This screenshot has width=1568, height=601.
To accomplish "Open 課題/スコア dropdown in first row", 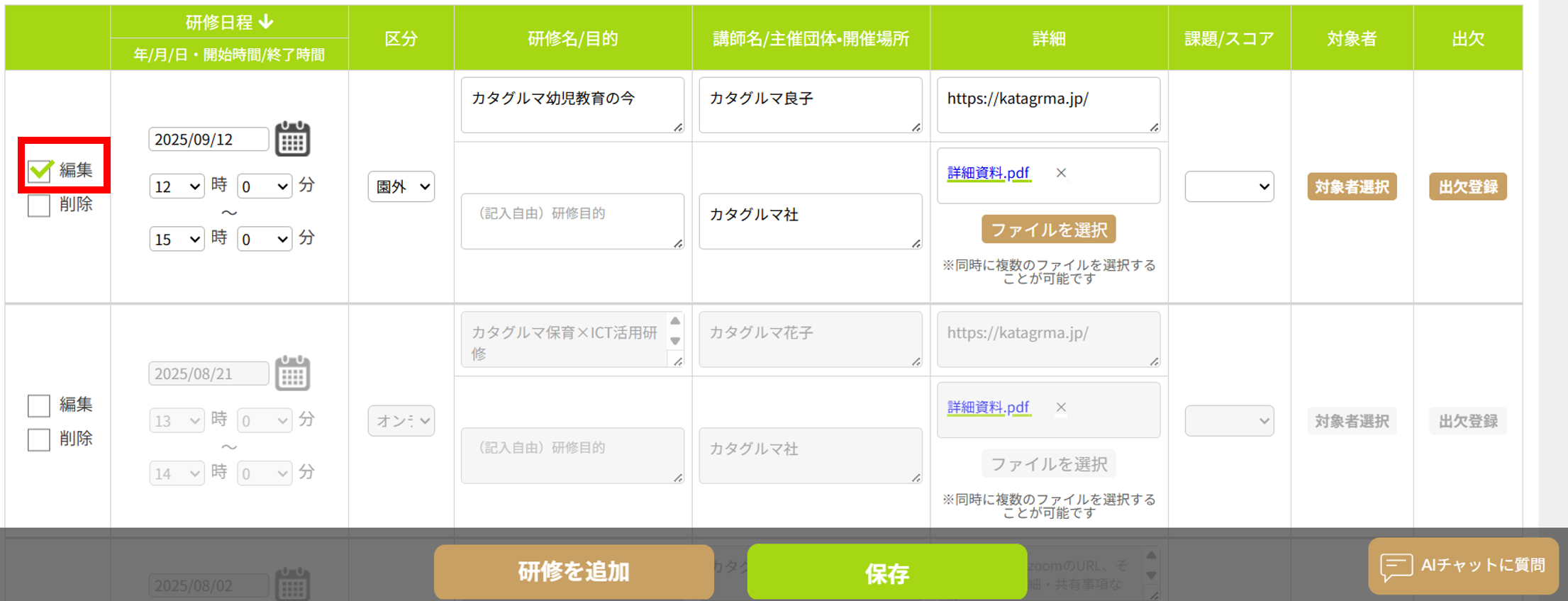I will (1228, 186).
